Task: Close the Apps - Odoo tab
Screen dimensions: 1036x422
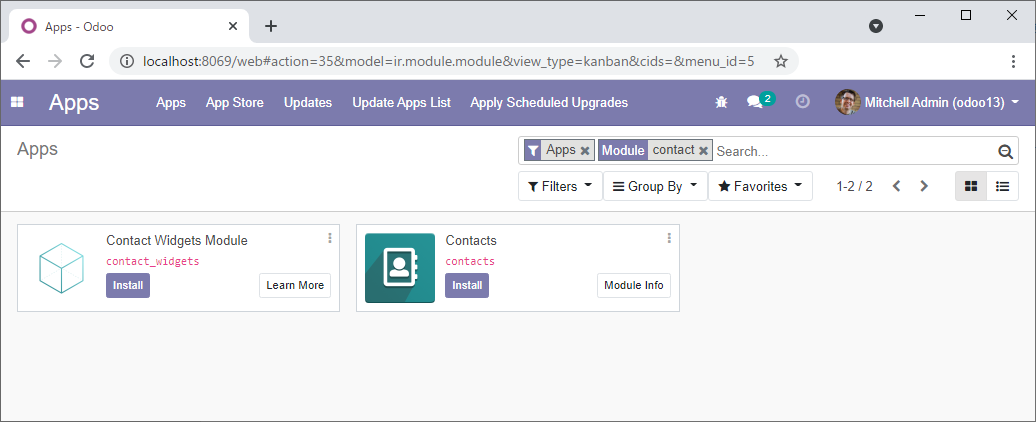Action: [233, 26]
